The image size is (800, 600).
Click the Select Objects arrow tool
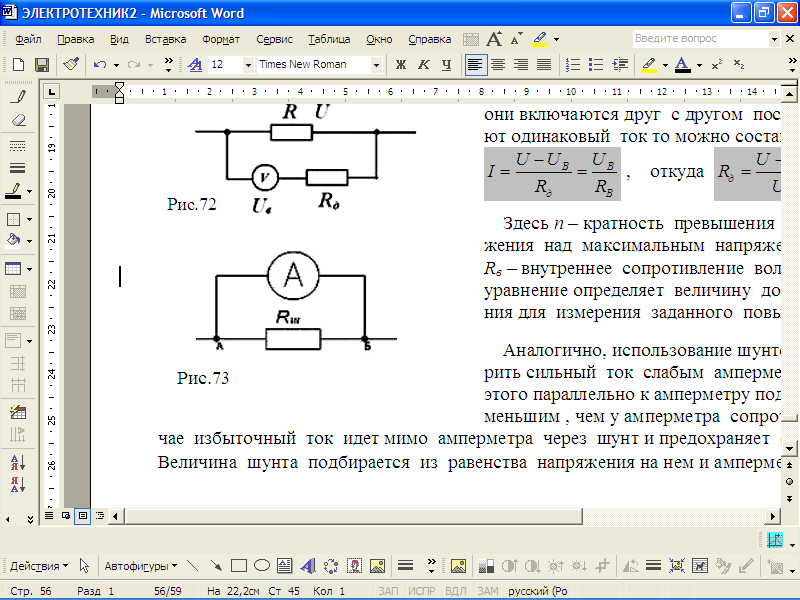point(84,565)
